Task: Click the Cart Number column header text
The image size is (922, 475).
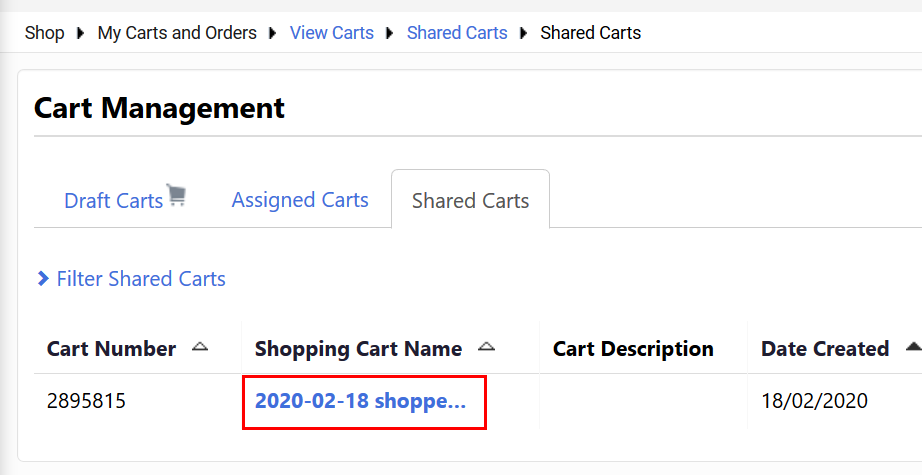Action: tap(111, 349)
